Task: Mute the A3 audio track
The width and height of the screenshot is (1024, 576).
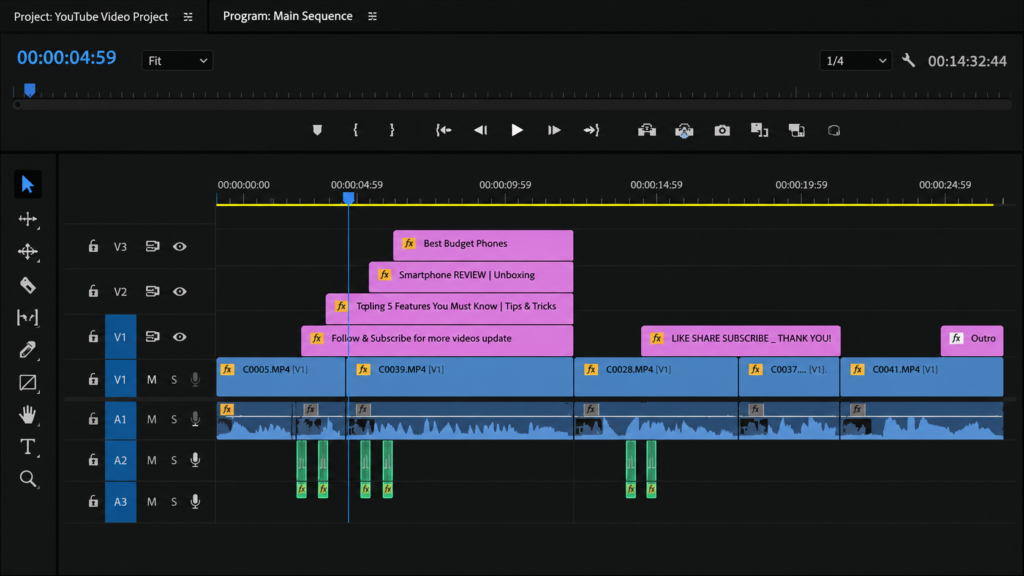Action: (152, 502)
